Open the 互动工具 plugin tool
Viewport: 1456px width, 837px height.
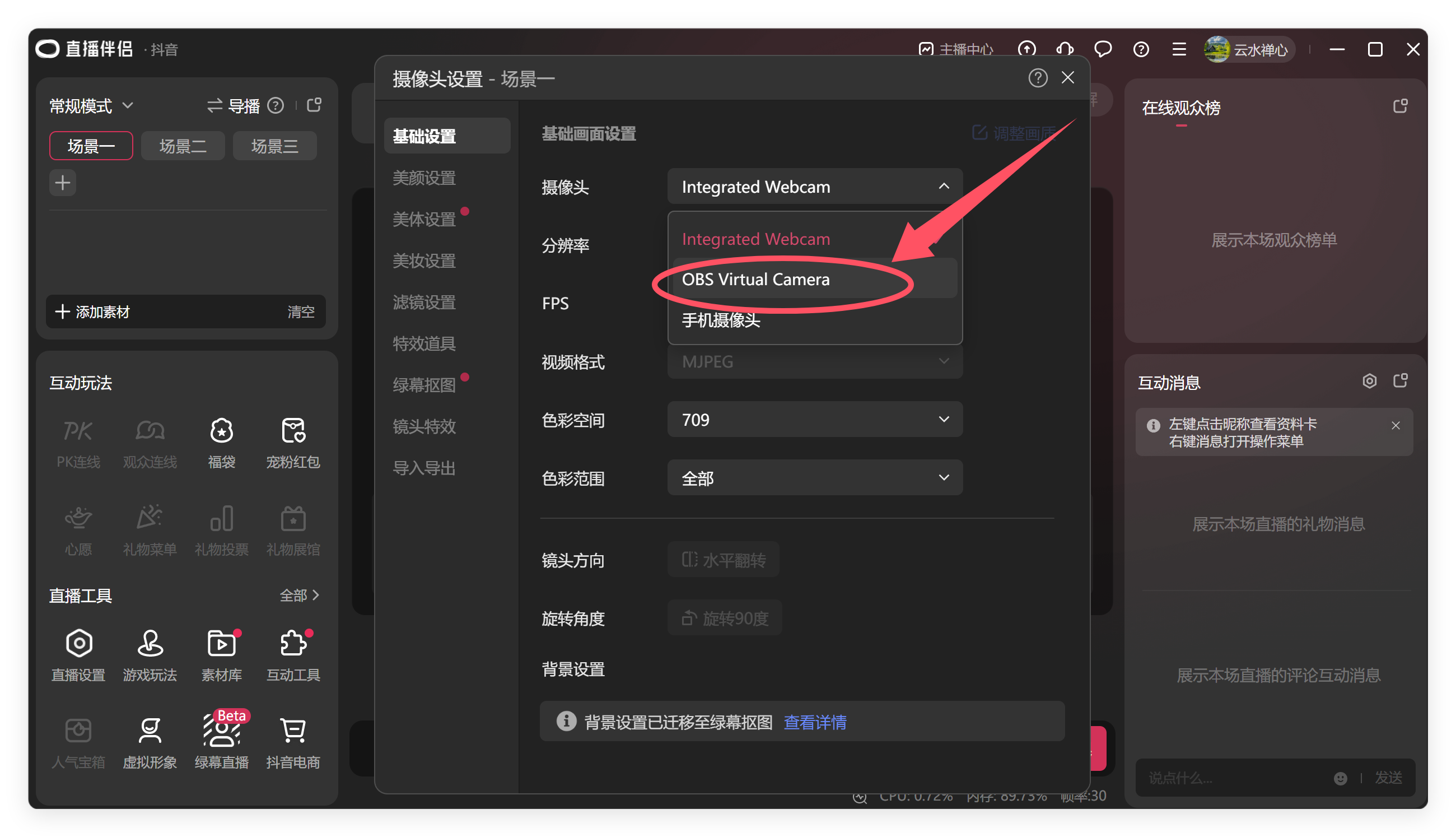click(293, 656)
